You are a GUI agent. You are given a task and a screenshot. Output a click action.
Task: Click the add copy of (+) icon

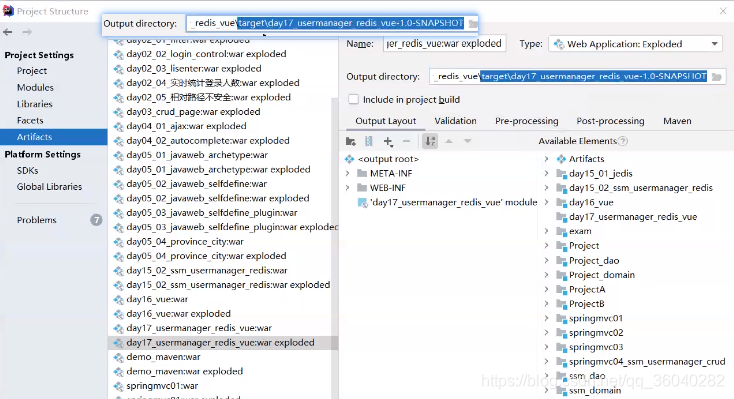pos(388,141)
